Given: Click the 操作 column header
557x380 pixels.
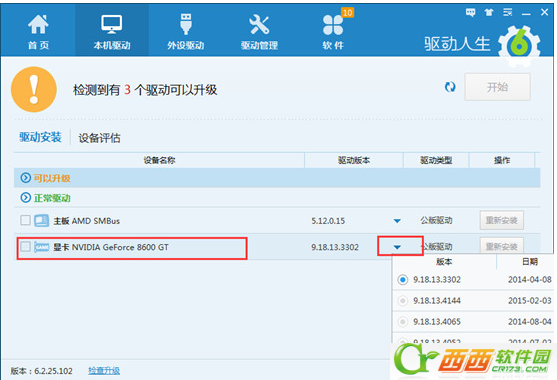Looking at the screenshot, I should coord(502,160).
